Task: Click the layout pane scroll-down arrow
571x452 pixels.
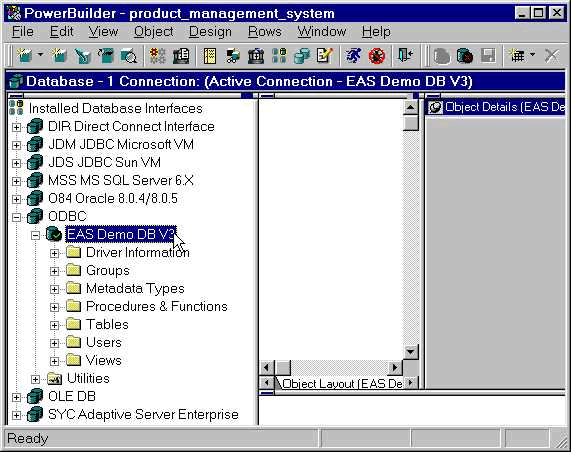Action: click(x=411, y=352)
